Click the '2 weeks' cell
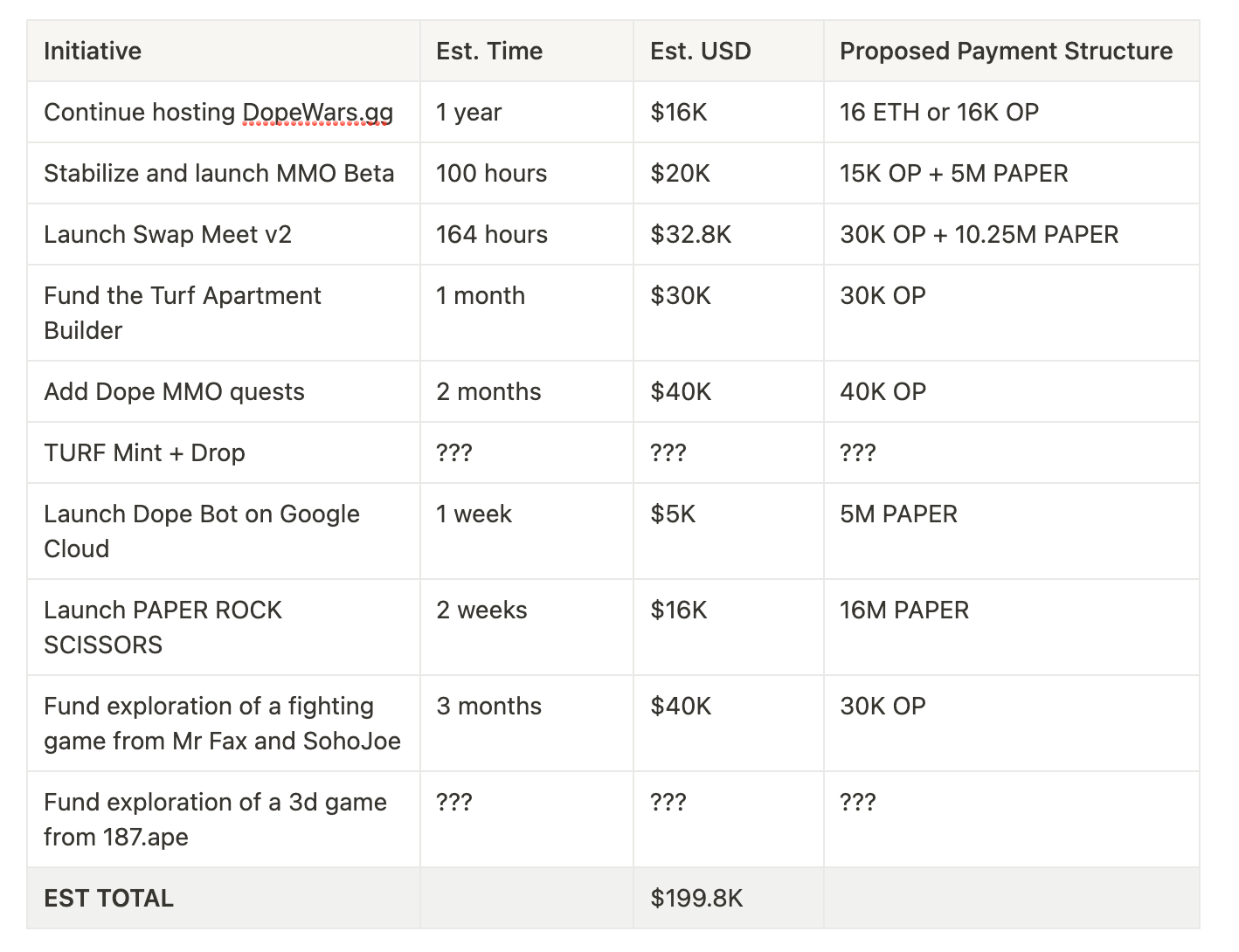 [527, 627]
